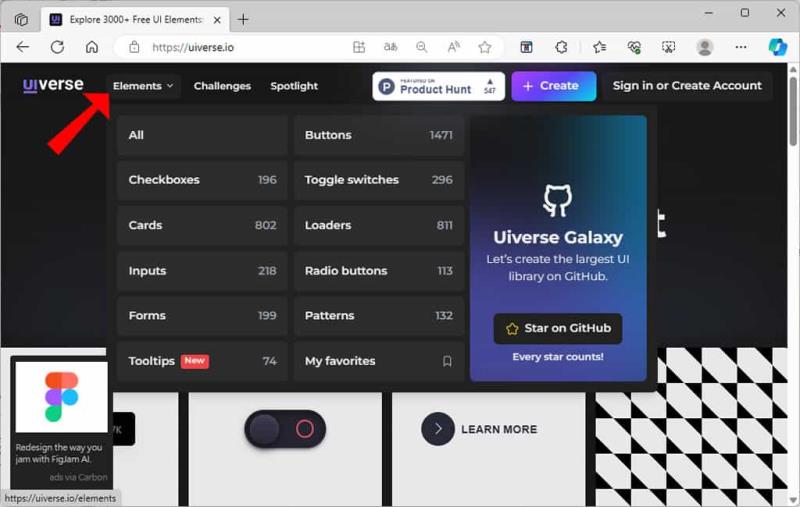Open the Tooltips category
Image resolution: width=800 pixels, height=507 pixels.
pyautogui.click(x=202, y=361)
